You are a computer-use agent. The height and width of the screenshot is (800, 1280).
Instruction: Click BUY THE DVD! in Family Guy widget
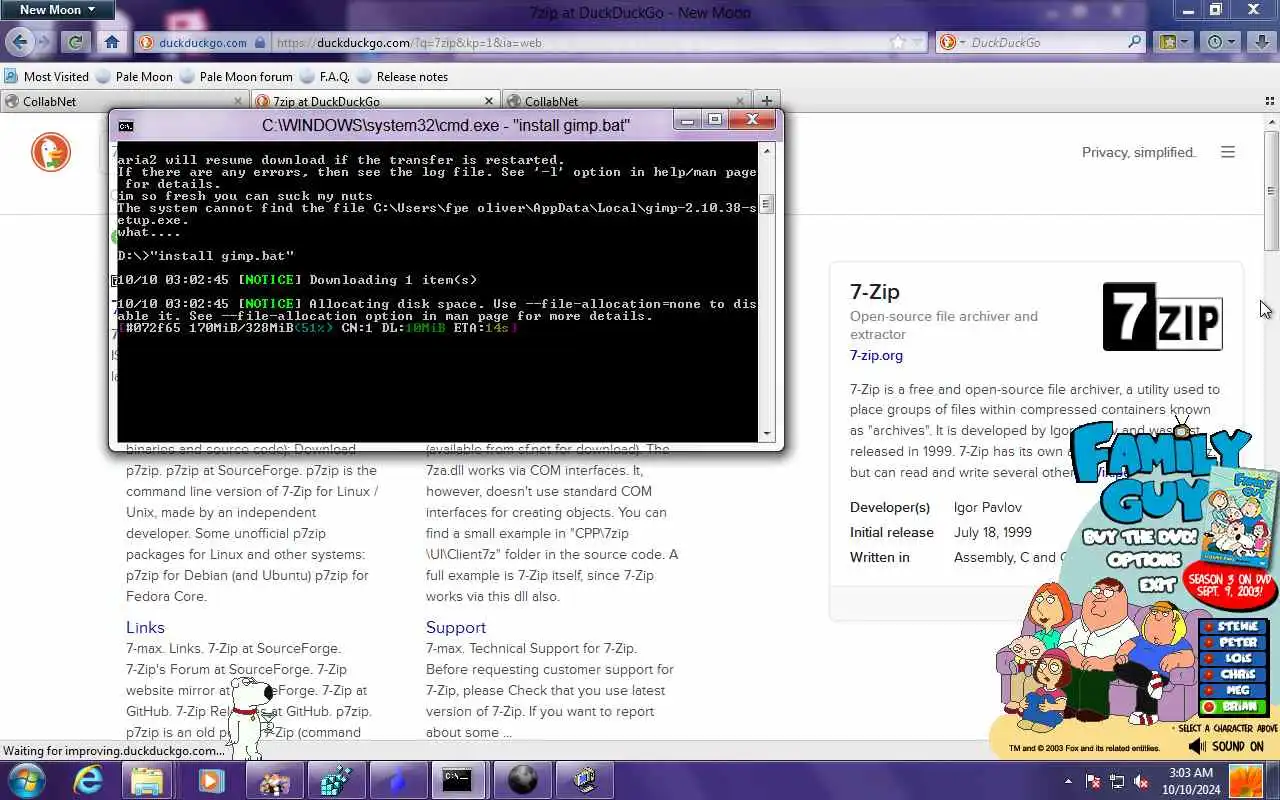tap(1139, 537)
